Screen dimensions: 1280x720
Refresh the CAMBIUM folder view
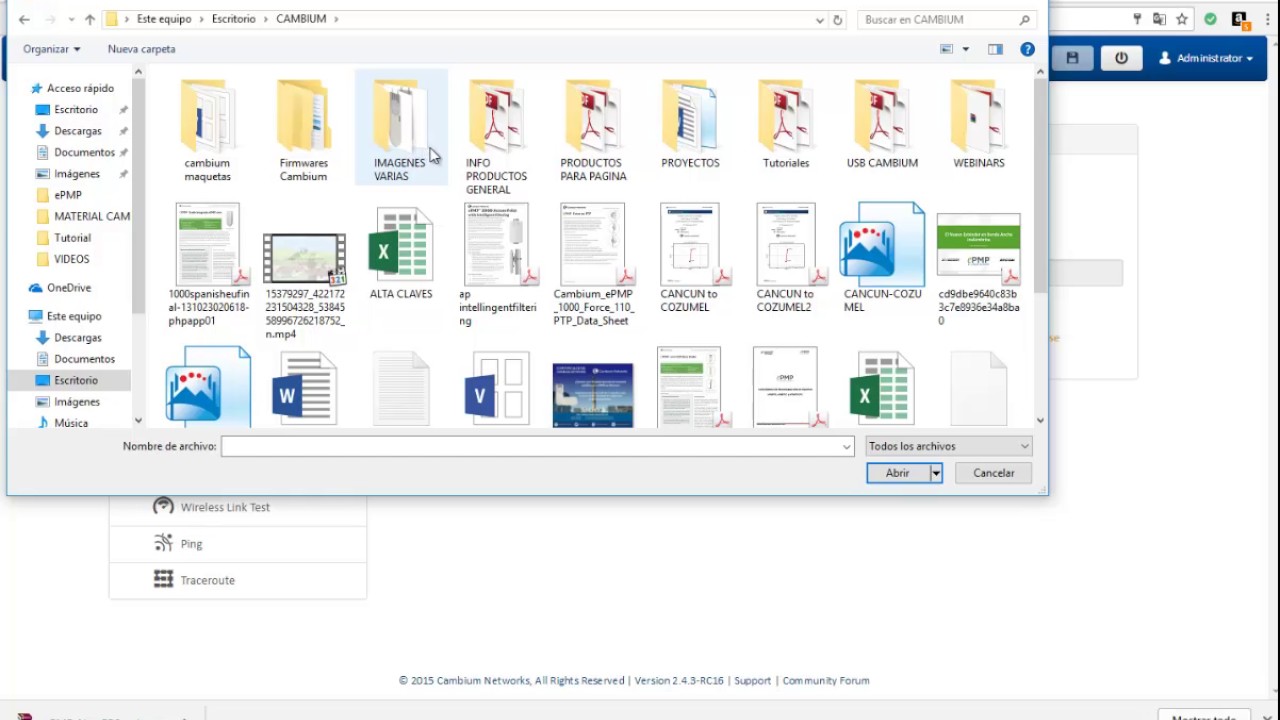point(838,20)
